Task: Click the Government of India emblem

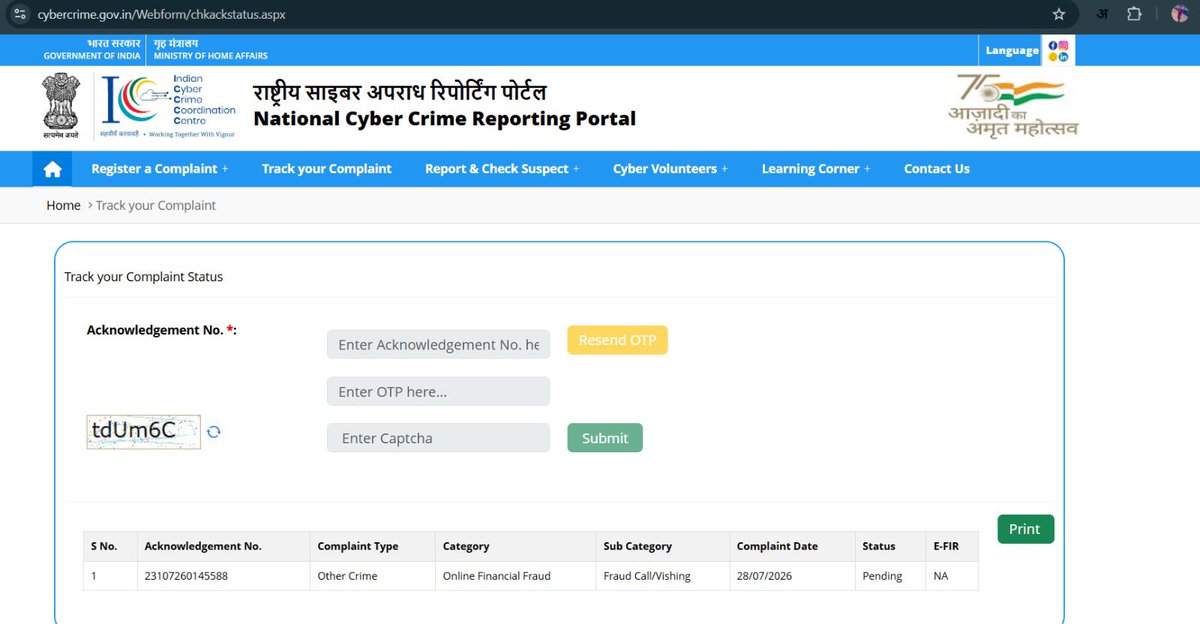Action: [60, 105]
